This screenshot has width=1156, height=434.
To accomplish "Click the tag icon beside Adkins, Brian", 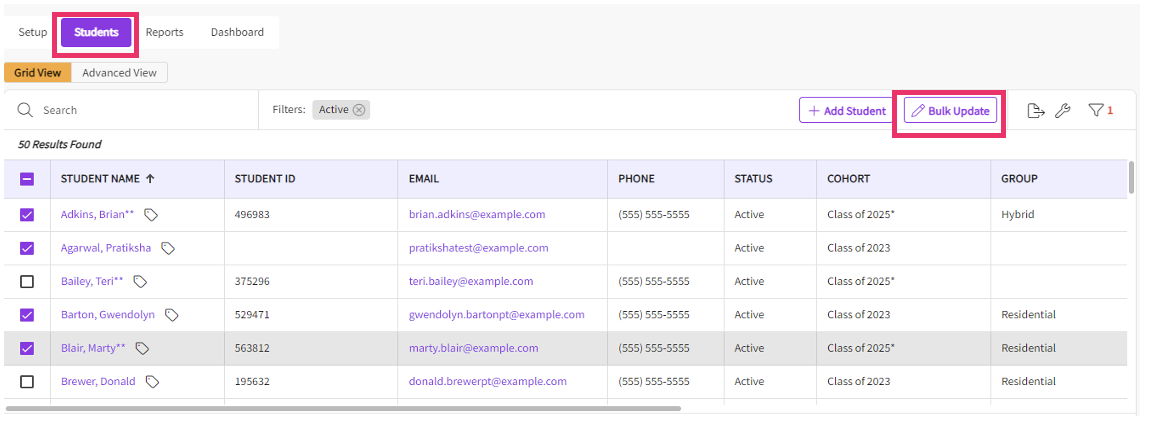I will 151,215.
